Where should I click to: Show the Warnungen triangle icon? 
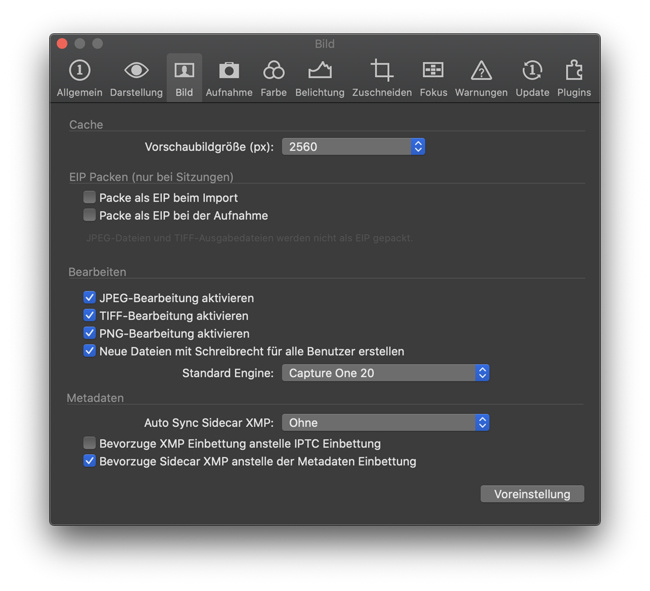pos(481,71)
